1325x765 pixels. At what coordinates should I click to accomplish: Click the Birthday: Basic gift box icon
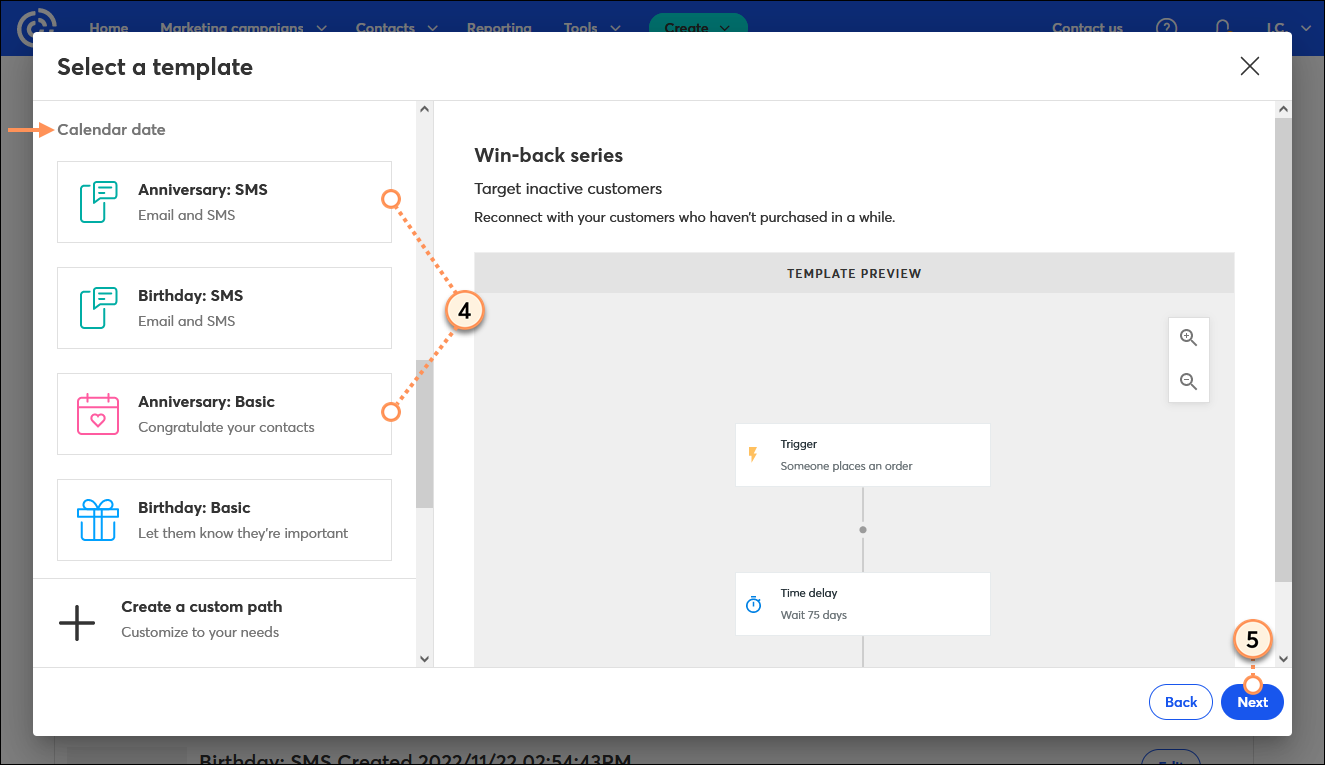(98, 520)
